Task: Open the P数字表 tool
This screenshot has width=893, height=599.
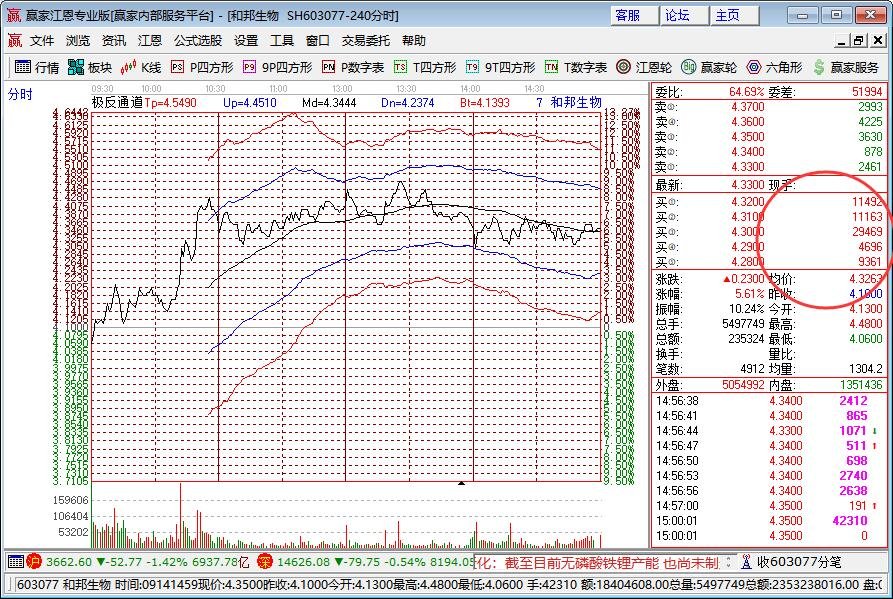Action: (353, 67)
